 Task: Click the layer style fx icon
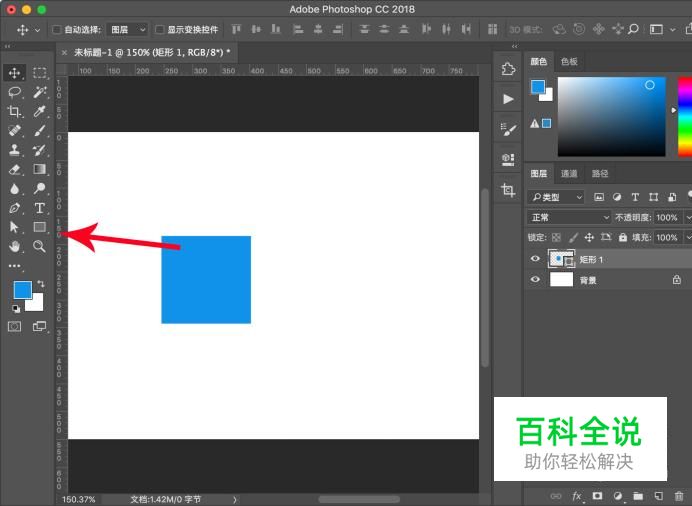point(577,495)
